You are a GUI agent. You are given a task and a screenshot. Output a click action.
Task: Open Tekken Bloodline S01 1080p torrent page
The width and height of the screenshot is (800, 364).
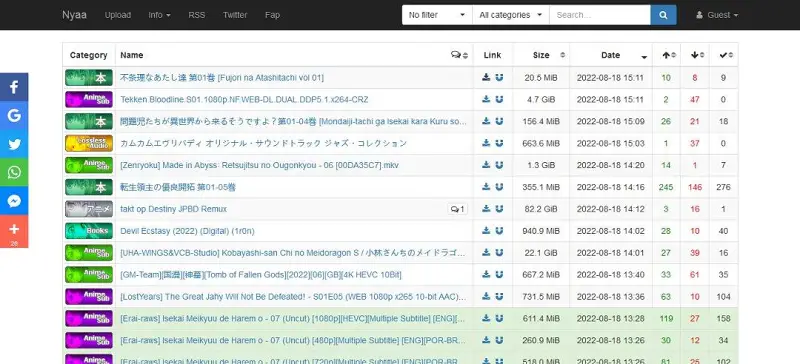point(244,100)
